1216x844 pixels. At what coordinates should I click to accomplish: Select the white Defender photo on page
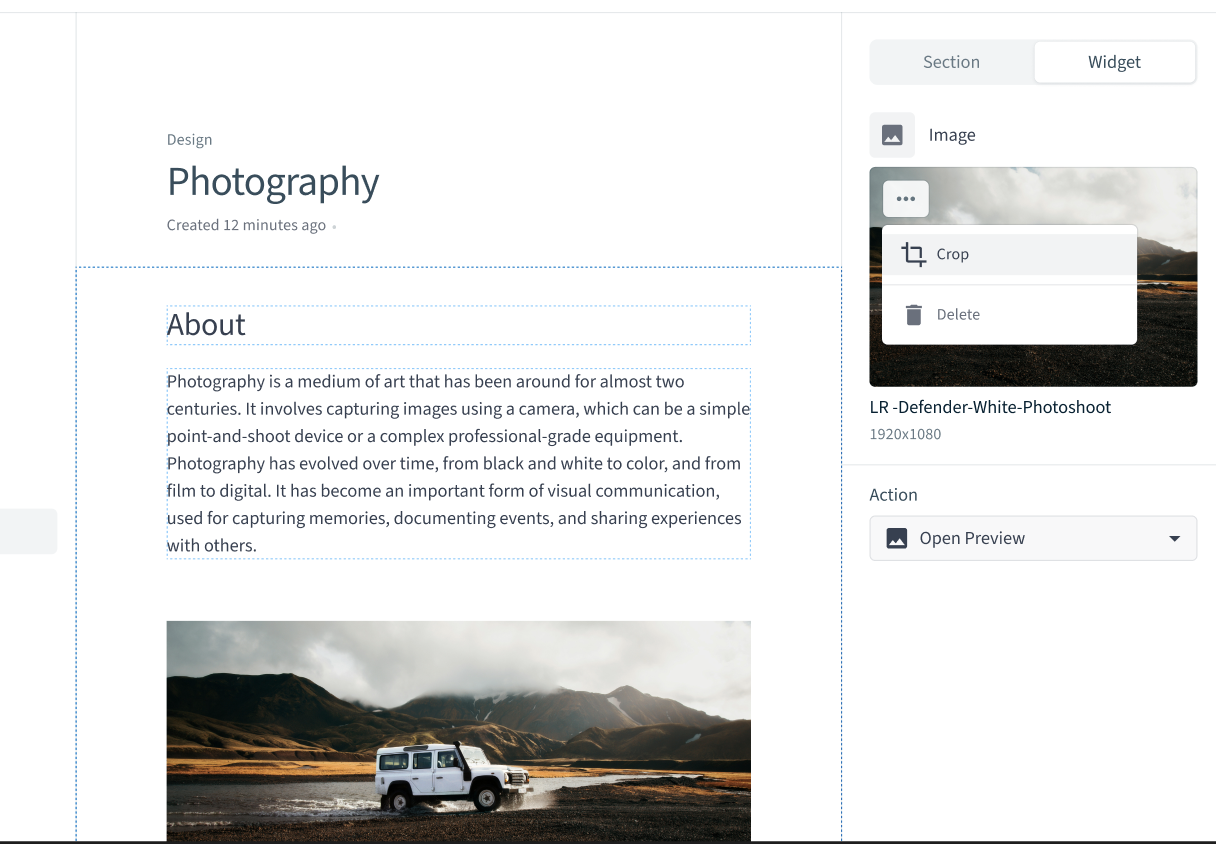pyautogui.click(x=458, y=731)
